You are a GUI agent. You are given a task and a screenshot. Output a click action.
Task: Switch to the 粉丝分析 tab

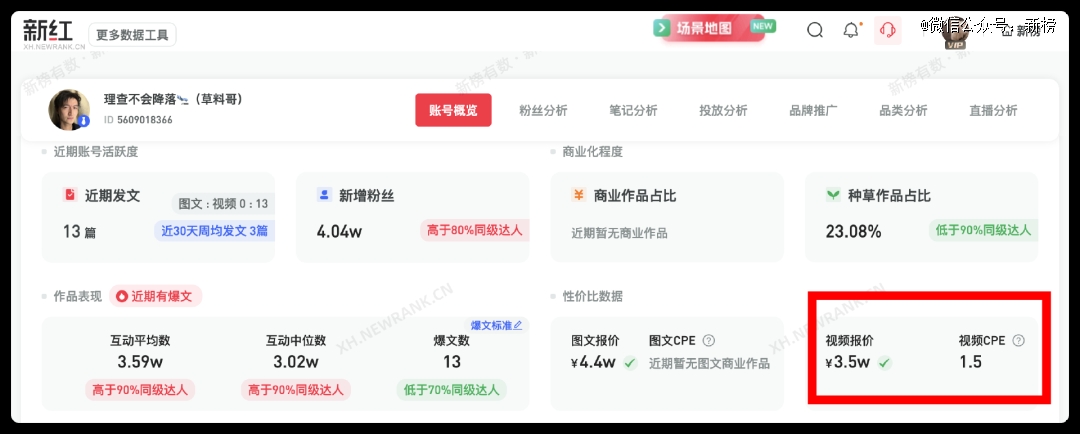tap(543, 111)
